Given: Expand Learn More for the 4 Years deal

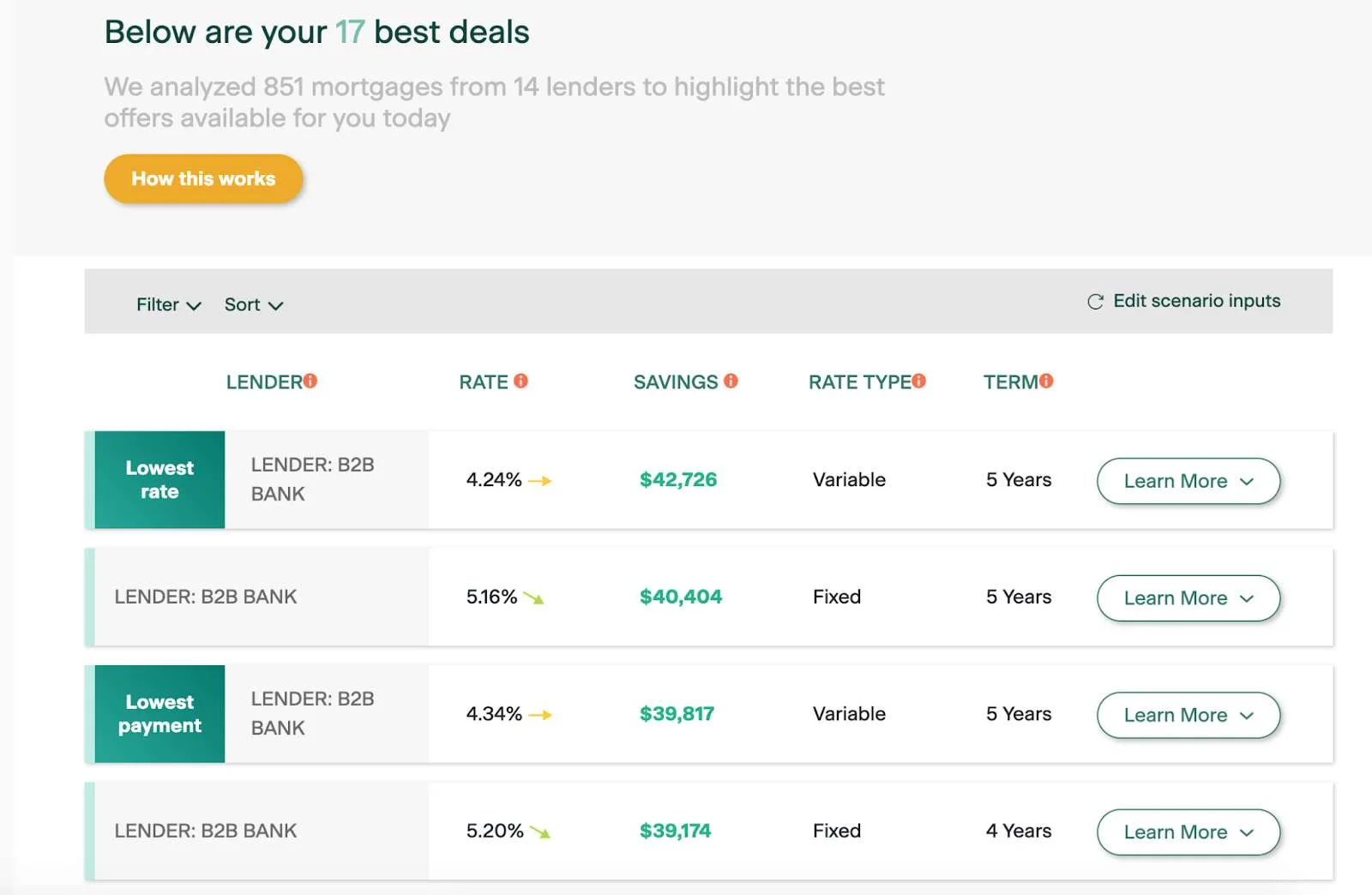Looking at the screenshot, I should pyautogui.click(x=1188, y=832).
